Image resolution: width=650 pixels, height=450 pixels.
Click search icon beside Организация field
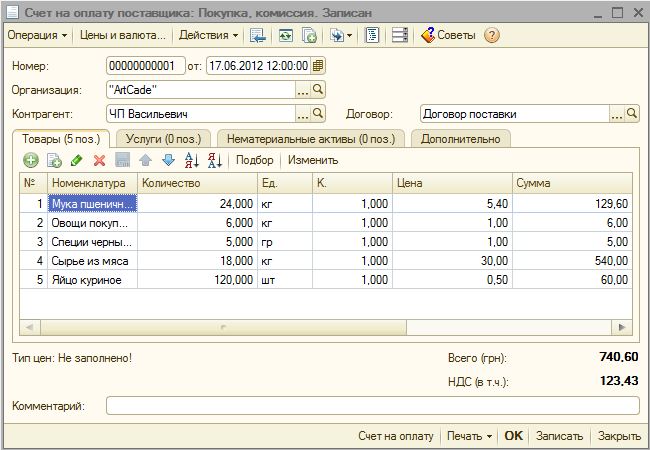click(x=319, y=90)
